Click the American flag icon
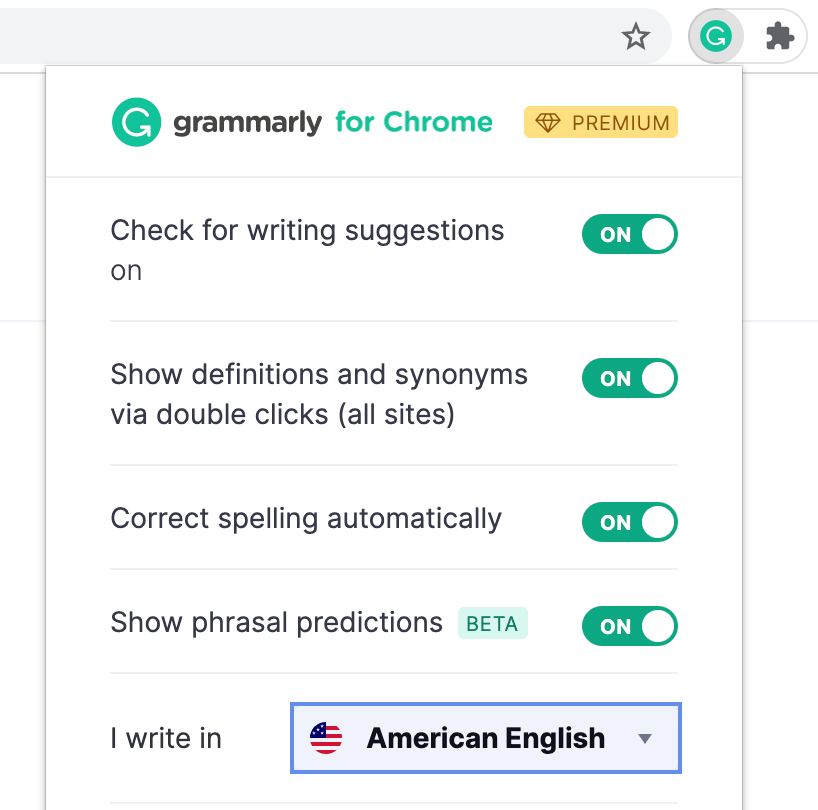Screen dimensions: 818x810 (326, 739)
